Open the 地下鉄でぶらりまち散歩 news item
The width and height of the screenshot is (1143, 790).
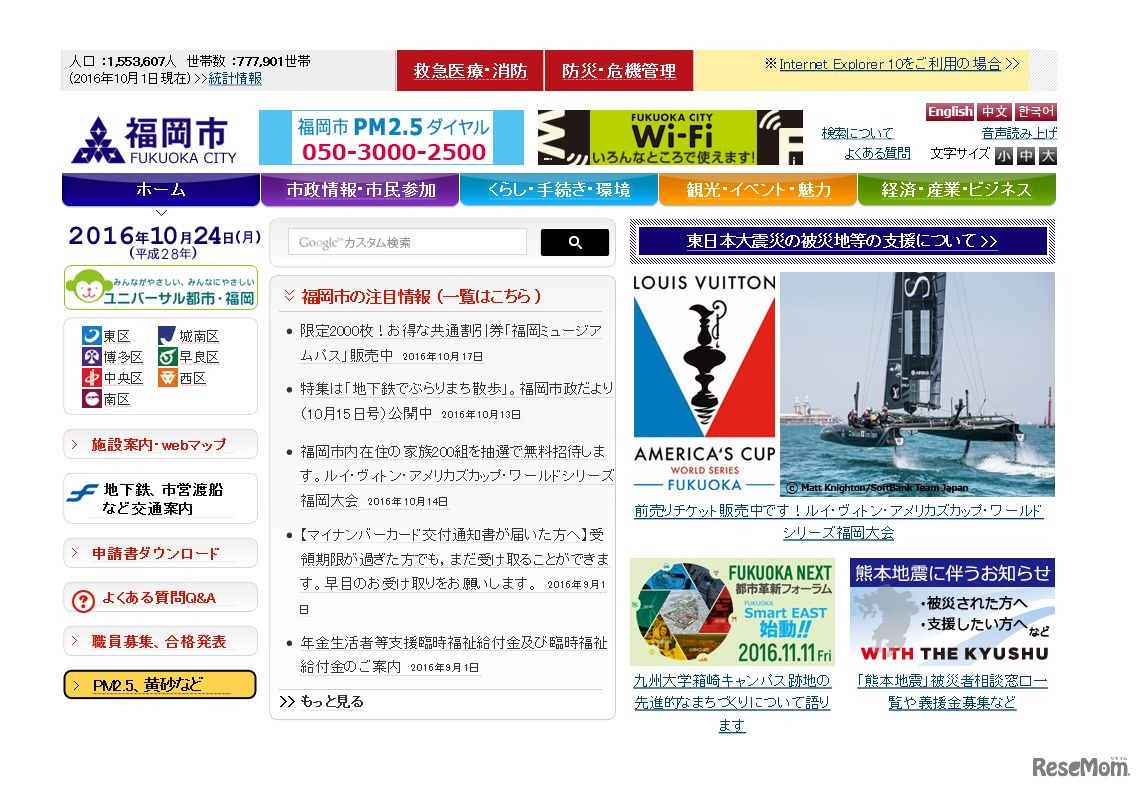pos(456,401)
